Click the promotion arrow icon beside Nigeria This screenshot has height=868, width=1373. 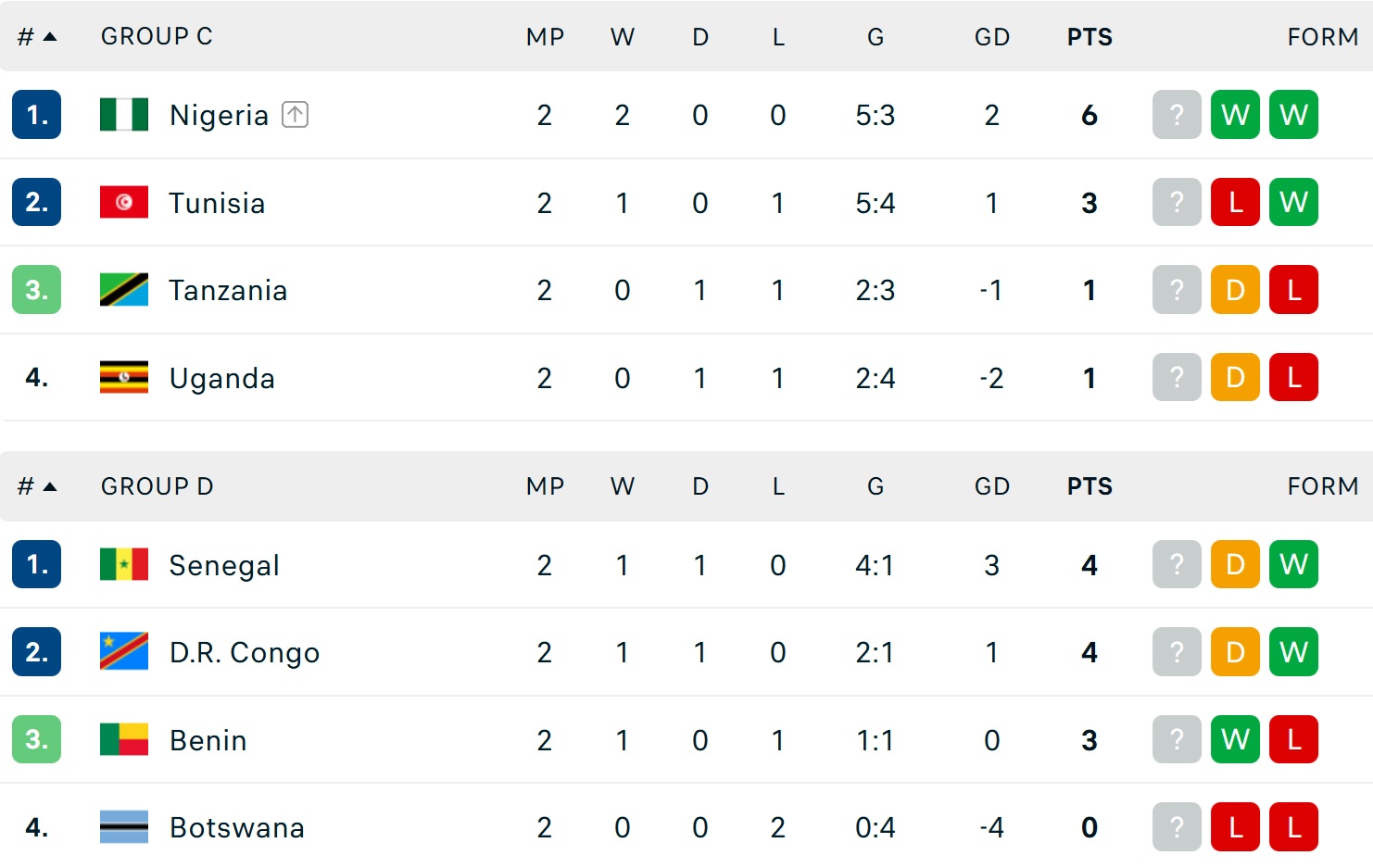click(x=295, y=115)
